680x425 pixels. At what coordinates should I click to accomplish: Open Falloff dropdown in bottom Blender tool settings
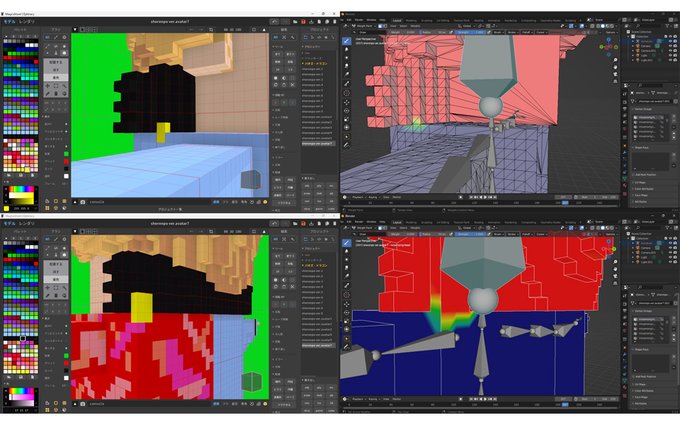pyautogui.click(x=526, y=234)
